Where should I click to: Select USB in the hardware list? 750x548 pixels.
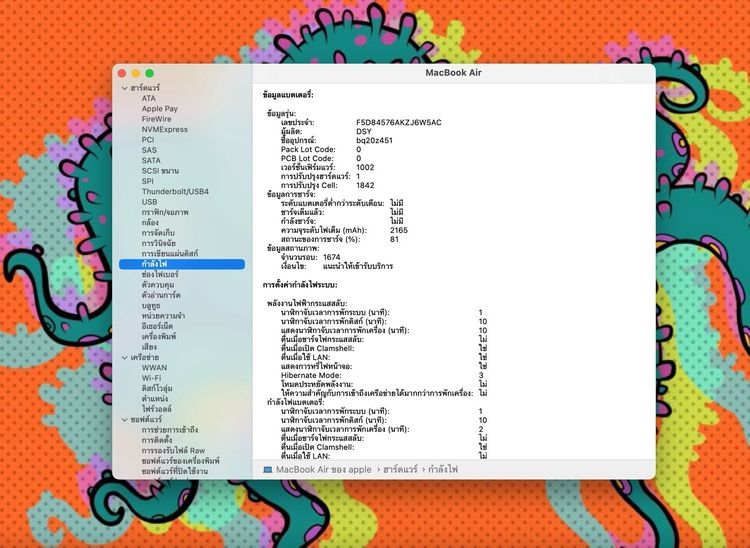pos(149,202)
